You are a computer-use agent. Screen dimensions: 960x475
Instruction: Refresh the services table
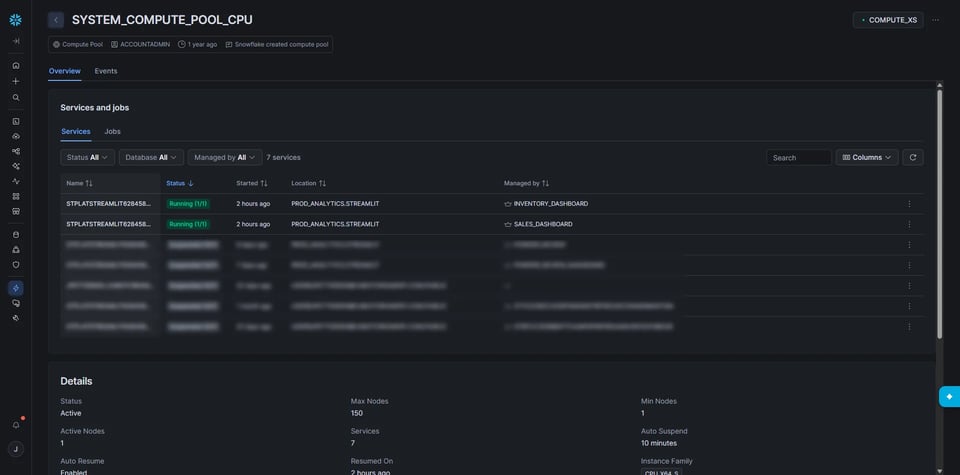tap(913, 157)
